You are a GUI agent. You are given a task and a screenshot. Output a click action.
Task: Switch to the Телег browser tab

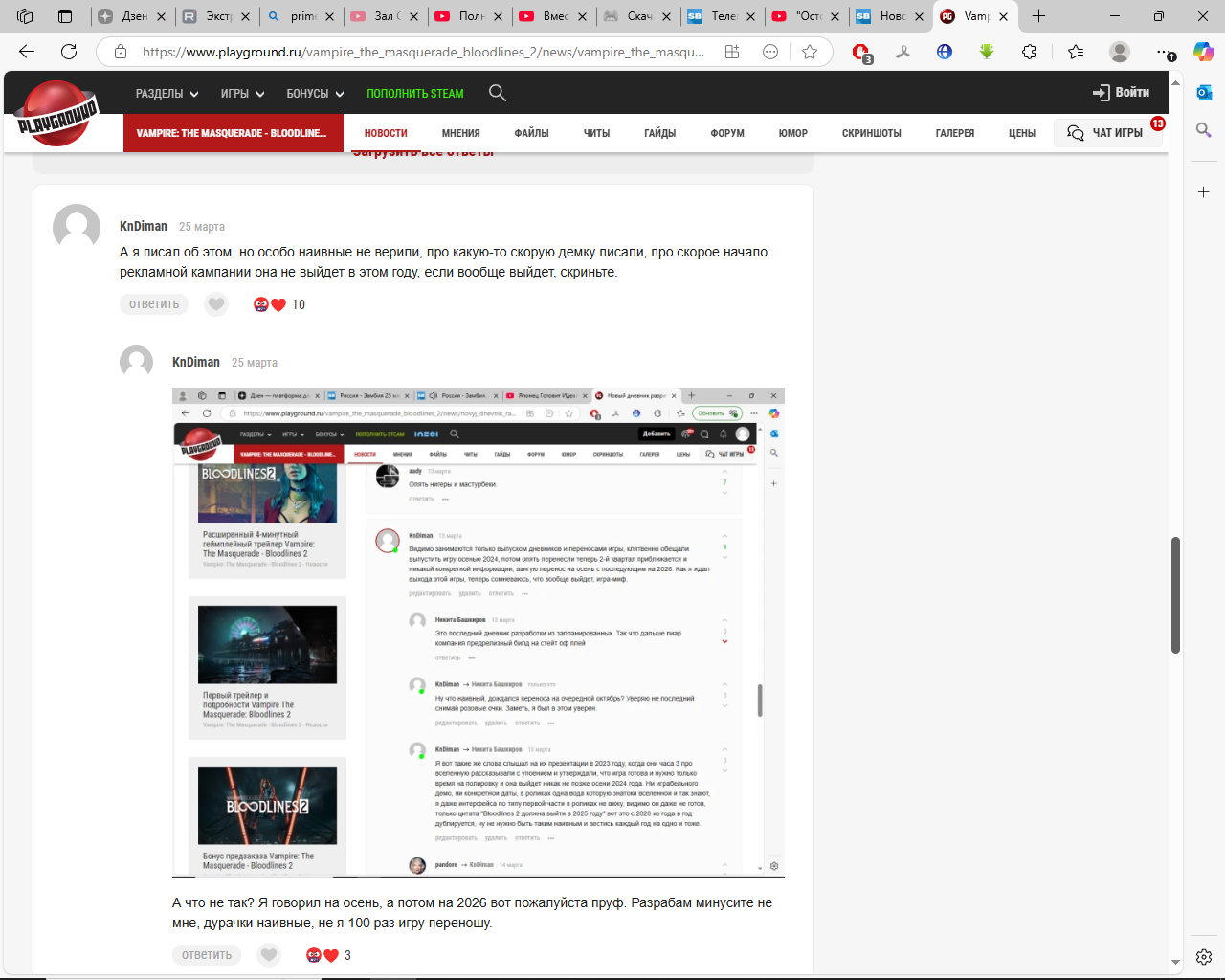point(722,16)
